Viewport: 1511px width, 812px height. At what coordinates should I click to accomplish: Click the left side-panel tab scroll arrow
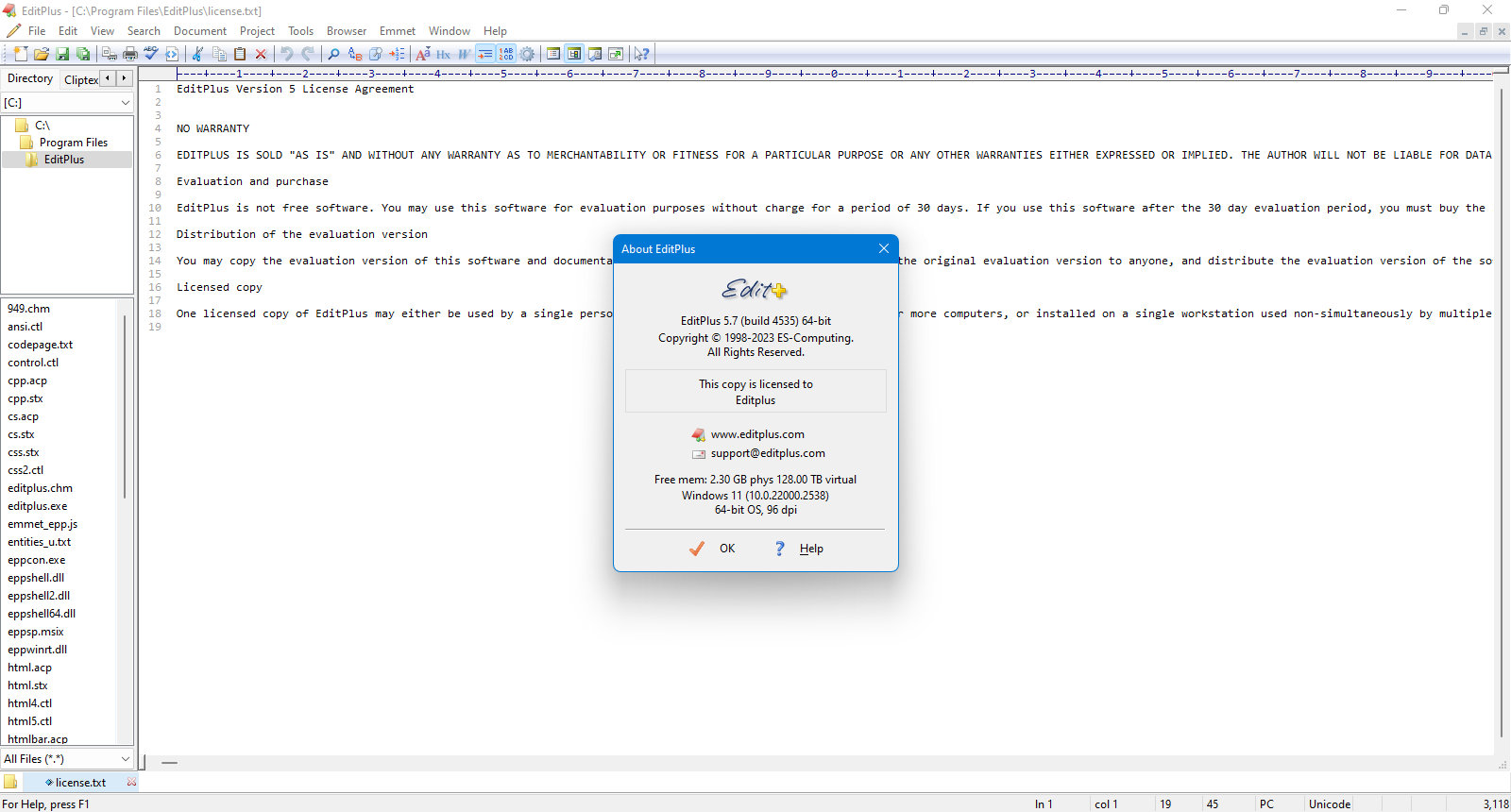[108, 78]
